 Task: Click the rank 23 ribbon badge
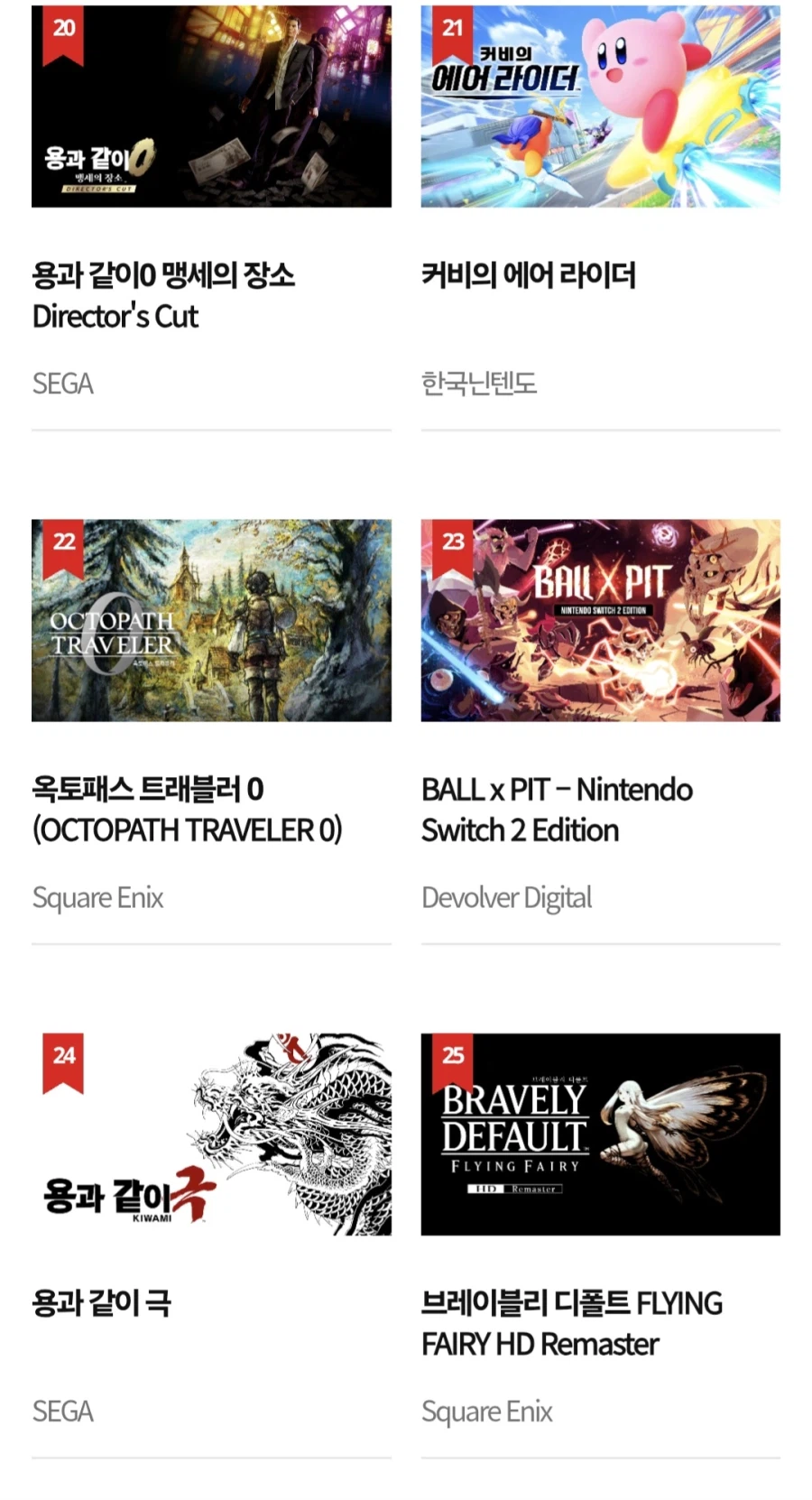pyautogui.click(x=453, y=549)
